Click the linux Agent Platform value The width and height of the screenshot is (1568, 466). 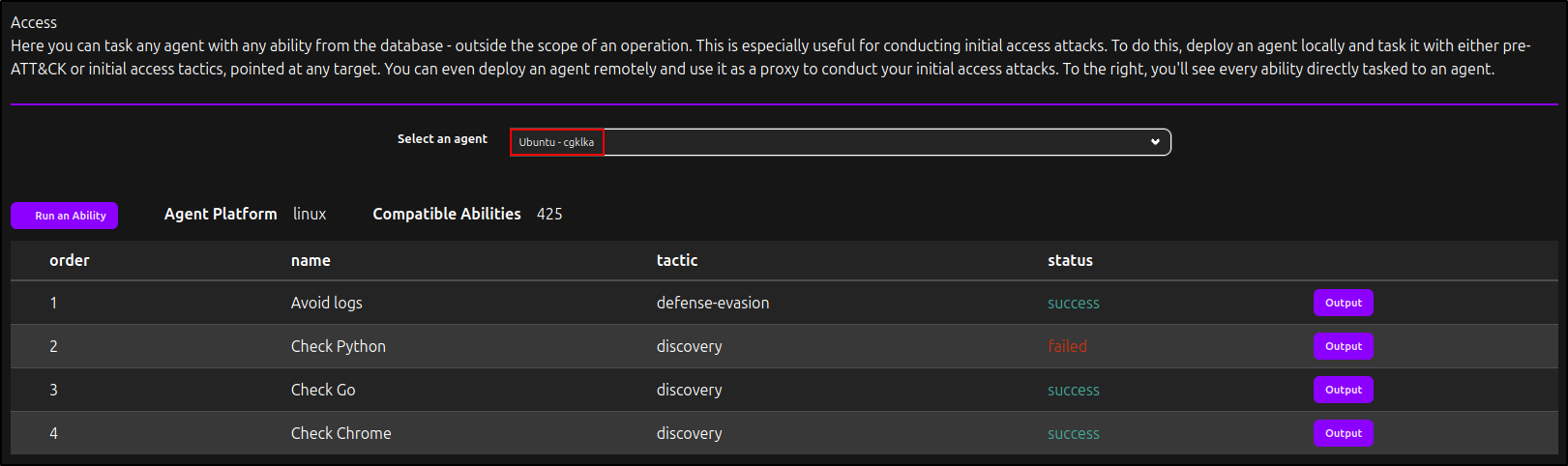pyautogui.click(x=310, y=214)
